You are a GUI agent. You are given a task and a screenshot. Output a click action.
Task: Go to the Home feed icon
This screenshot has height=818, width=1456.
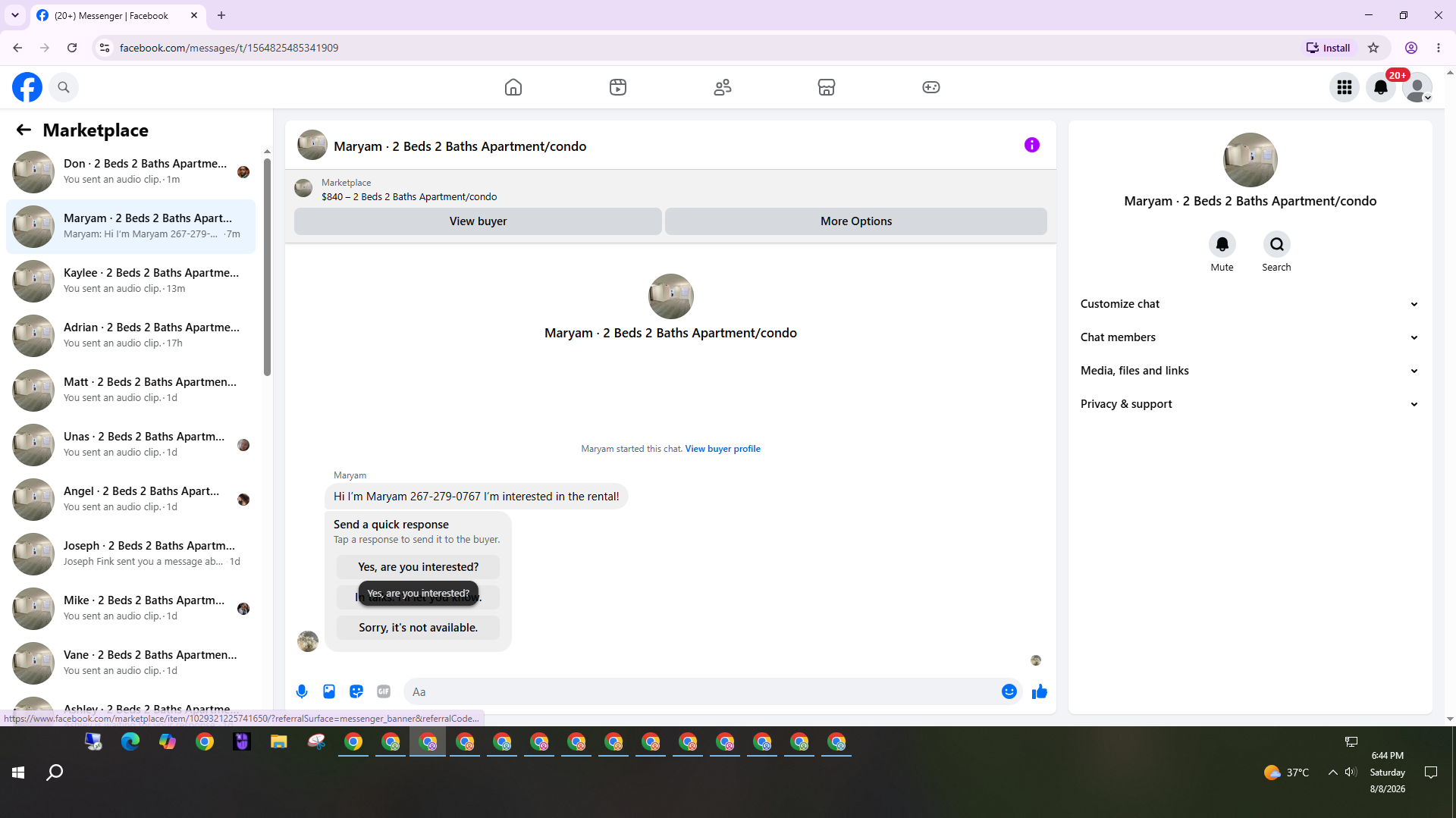pyautogui.click(x=513, y=87)
